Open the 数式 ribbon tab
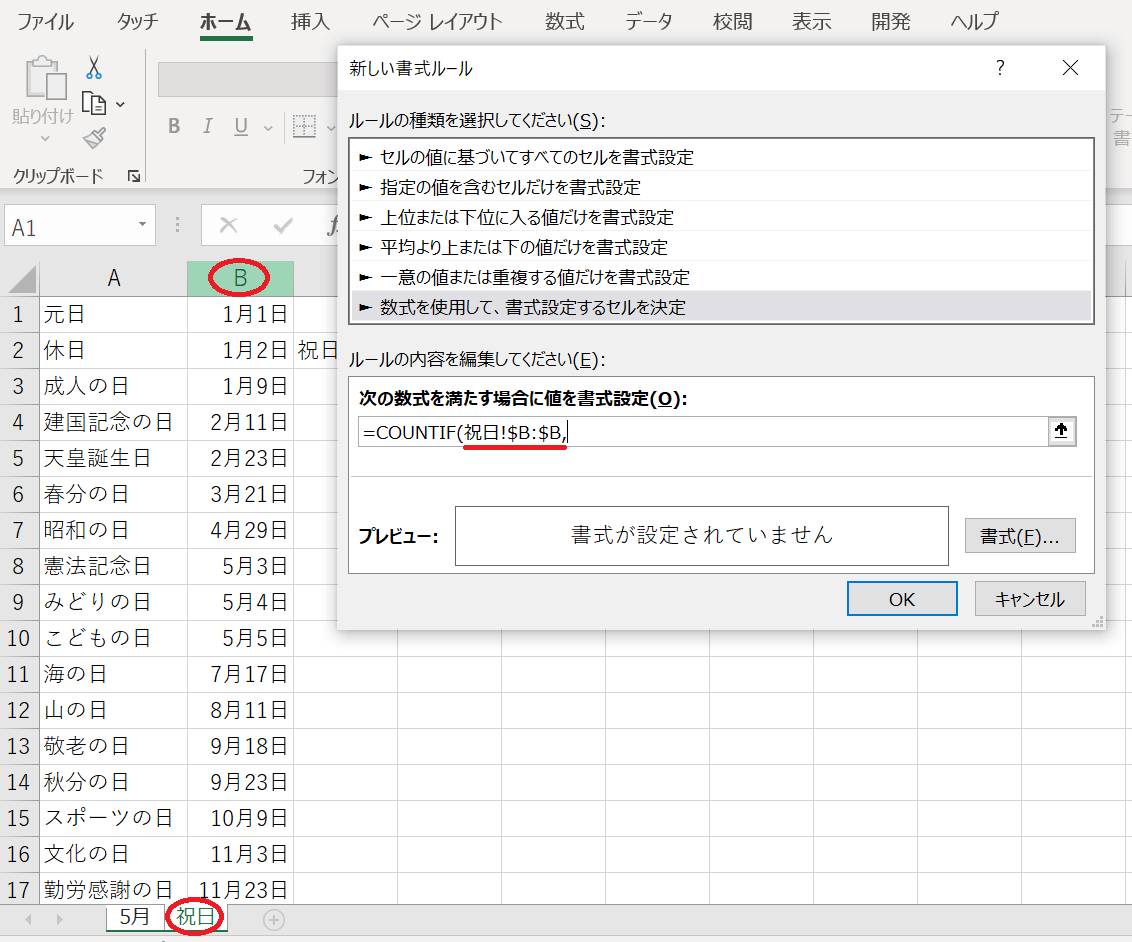 tap(565, 21)
